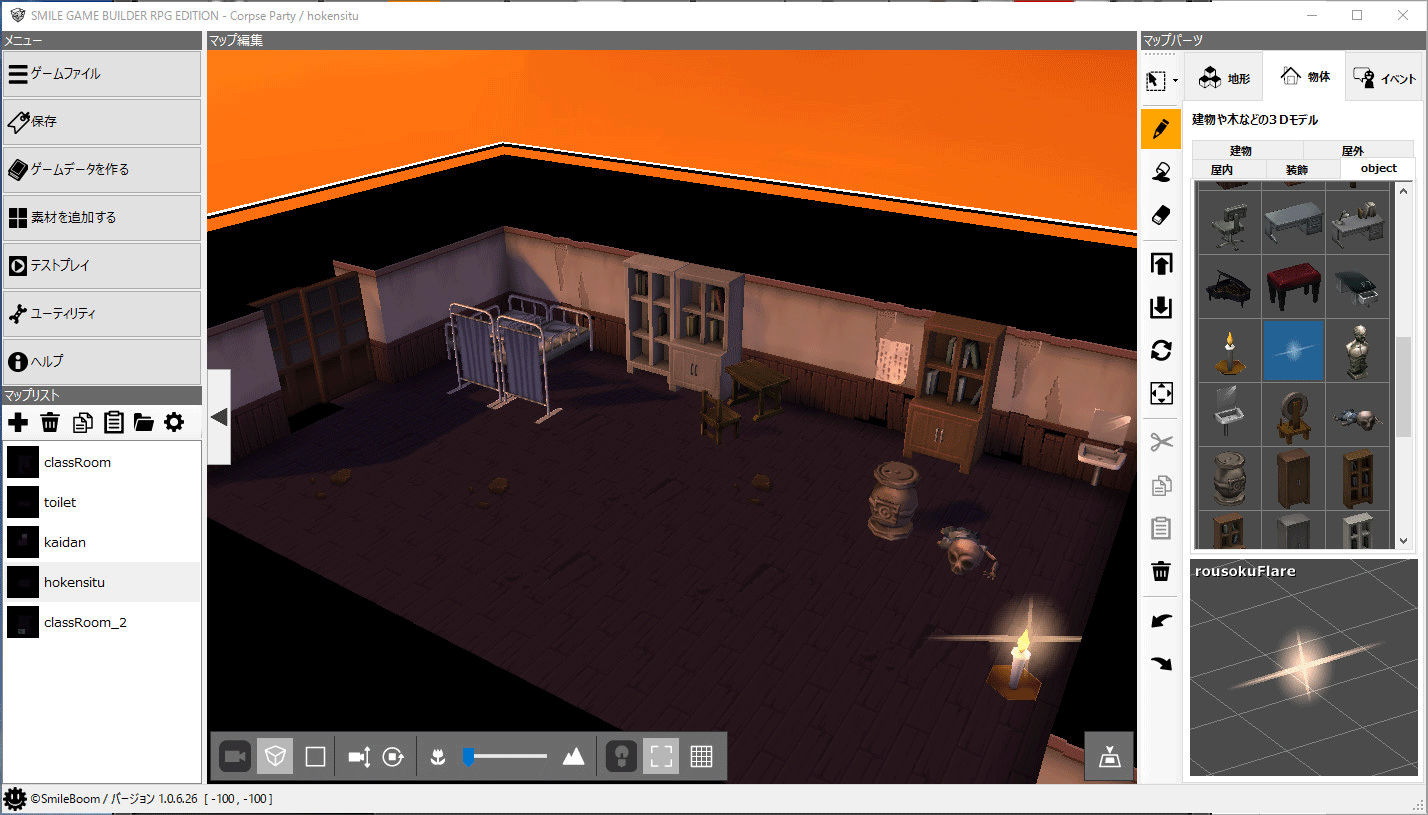The height and width of the screenshot is (815, 1428).
Task: Click the camera height adjust icon
Action: pos(359,757)
